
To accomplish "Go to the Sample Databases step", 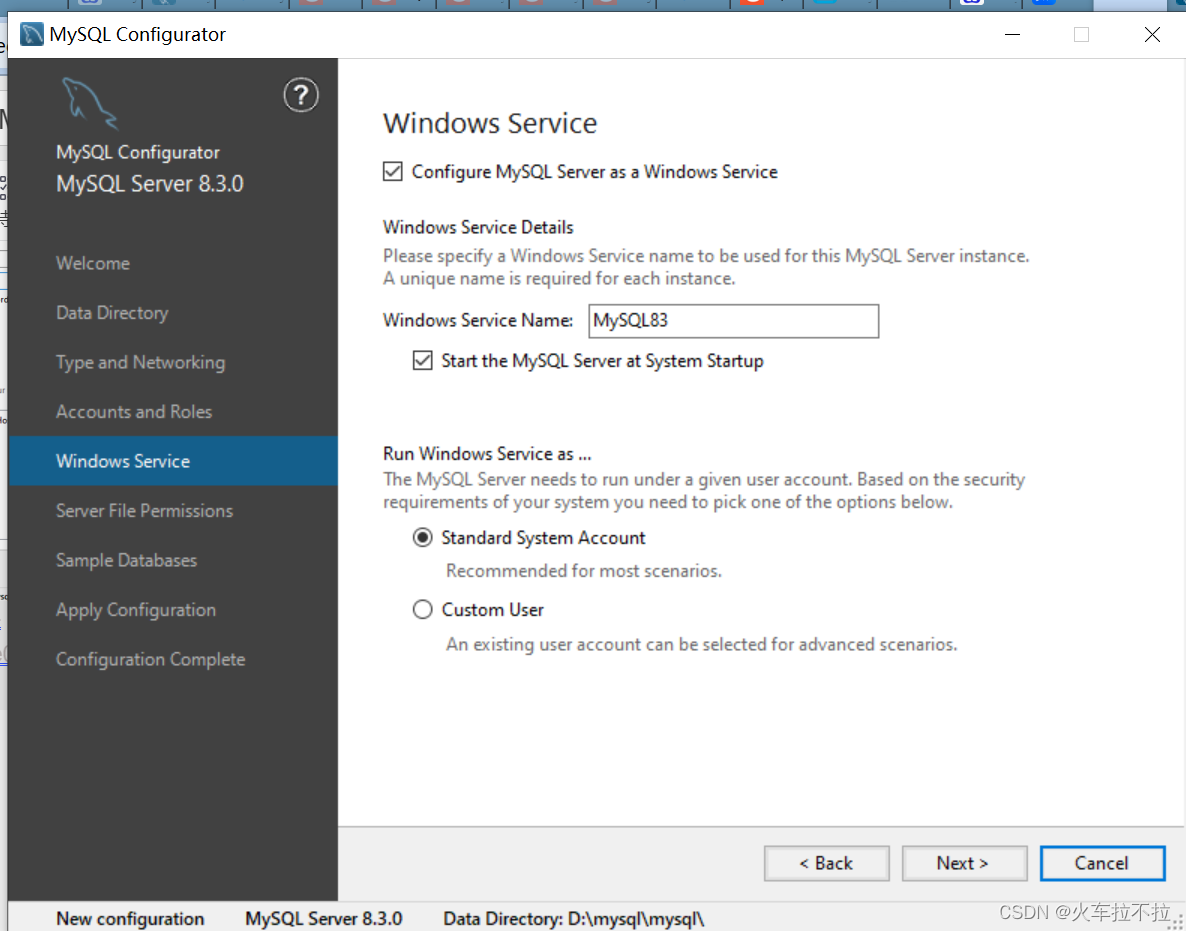I will pos(173,560).
